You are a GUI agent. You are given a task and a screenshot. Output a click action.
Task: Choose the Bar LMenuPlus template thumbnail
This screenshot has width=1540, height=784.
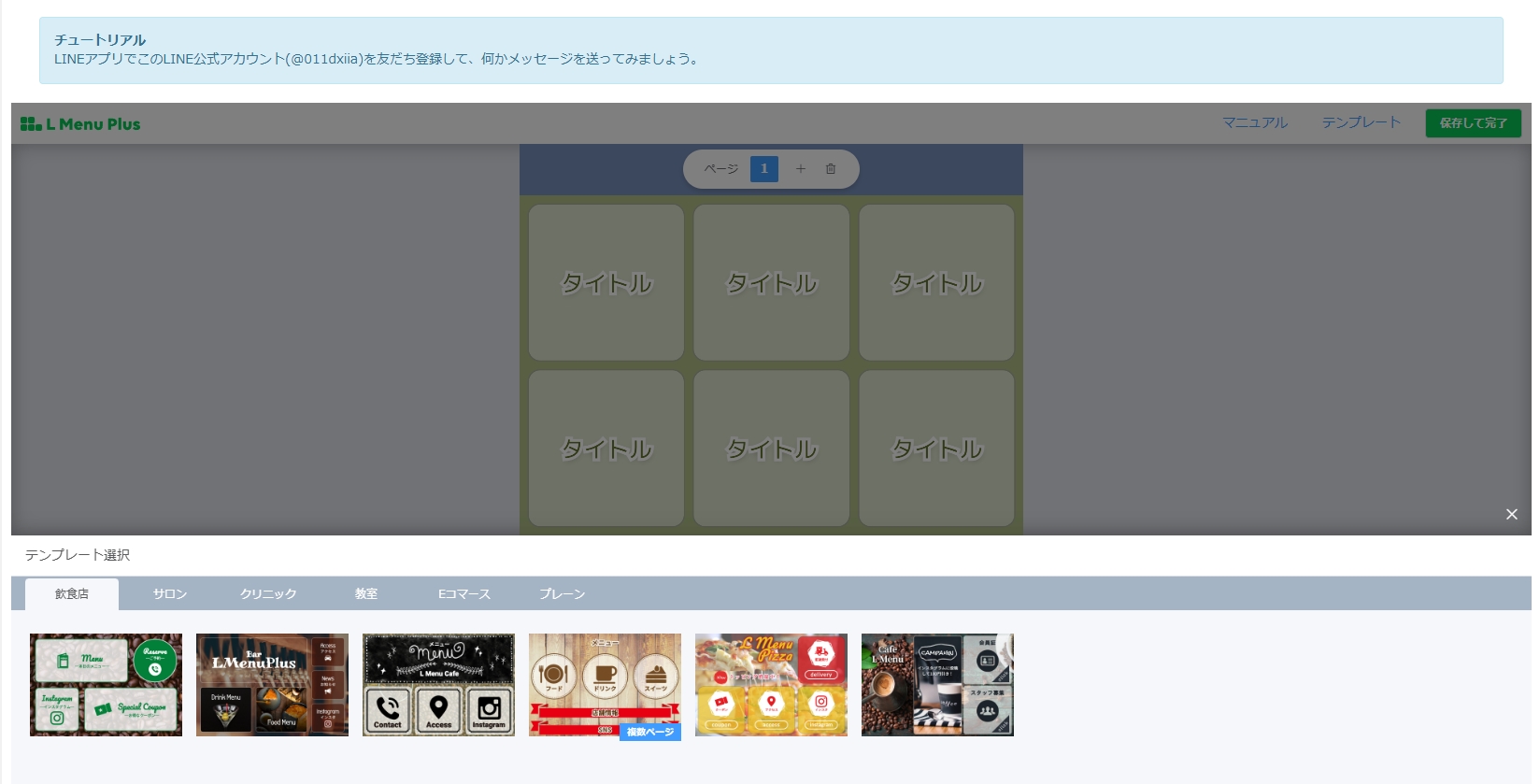coord(272,685)
